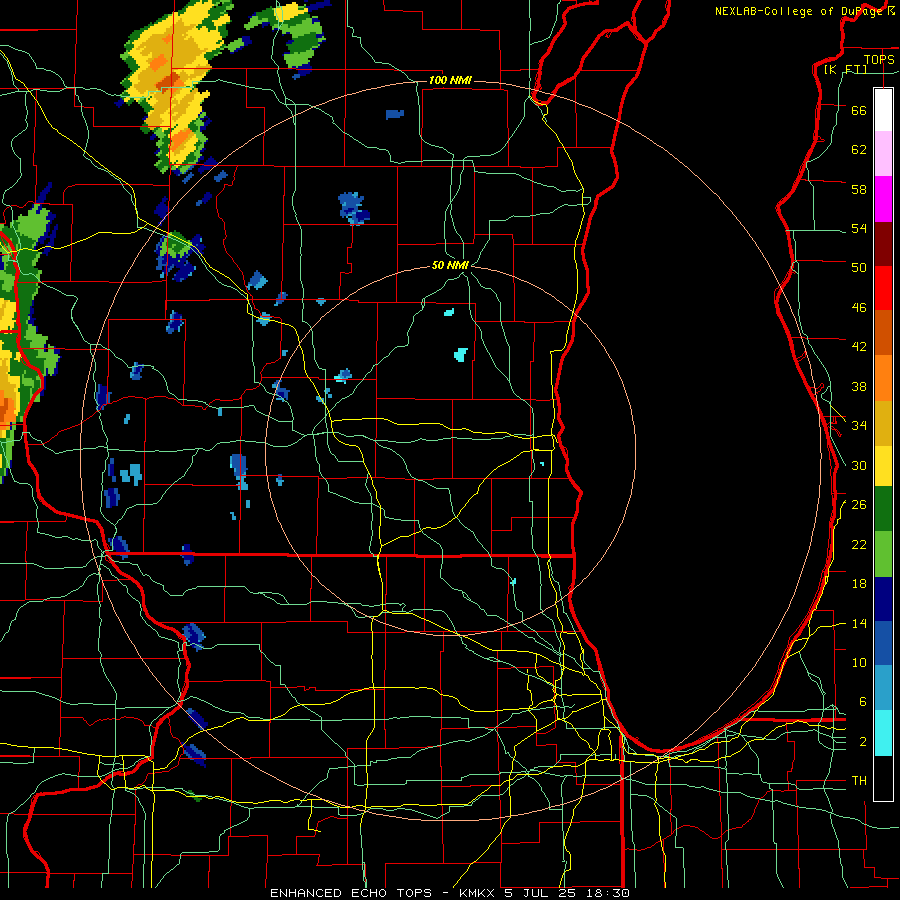The height and width of the screenshot is (900, 900).
Task: Select the yellow legend color band
Action: point(883,465)
